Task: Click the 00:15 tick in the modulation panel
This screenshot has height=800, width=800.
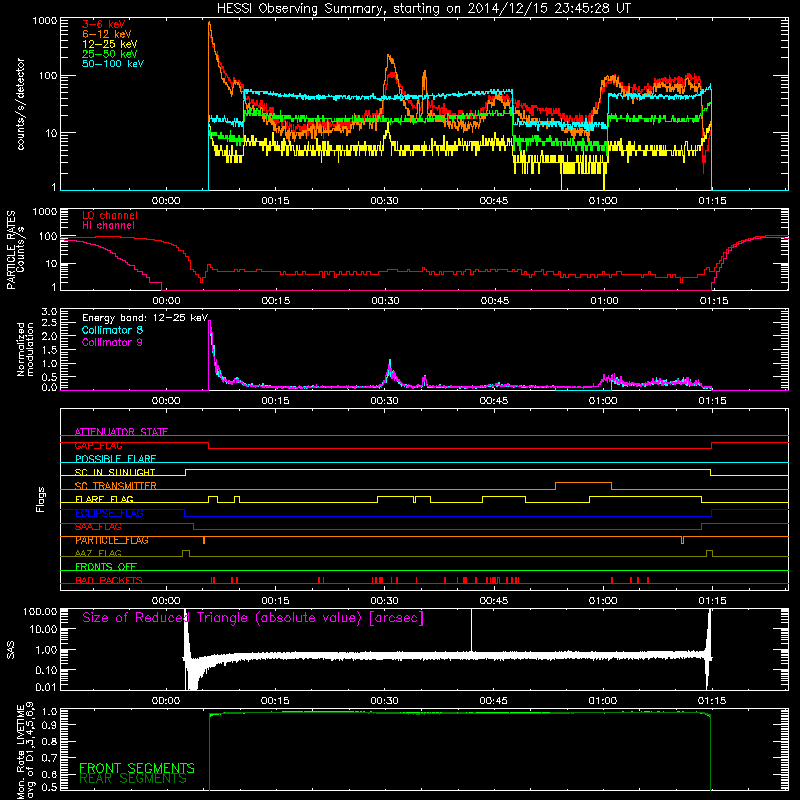Action: [x=276, y=401]
